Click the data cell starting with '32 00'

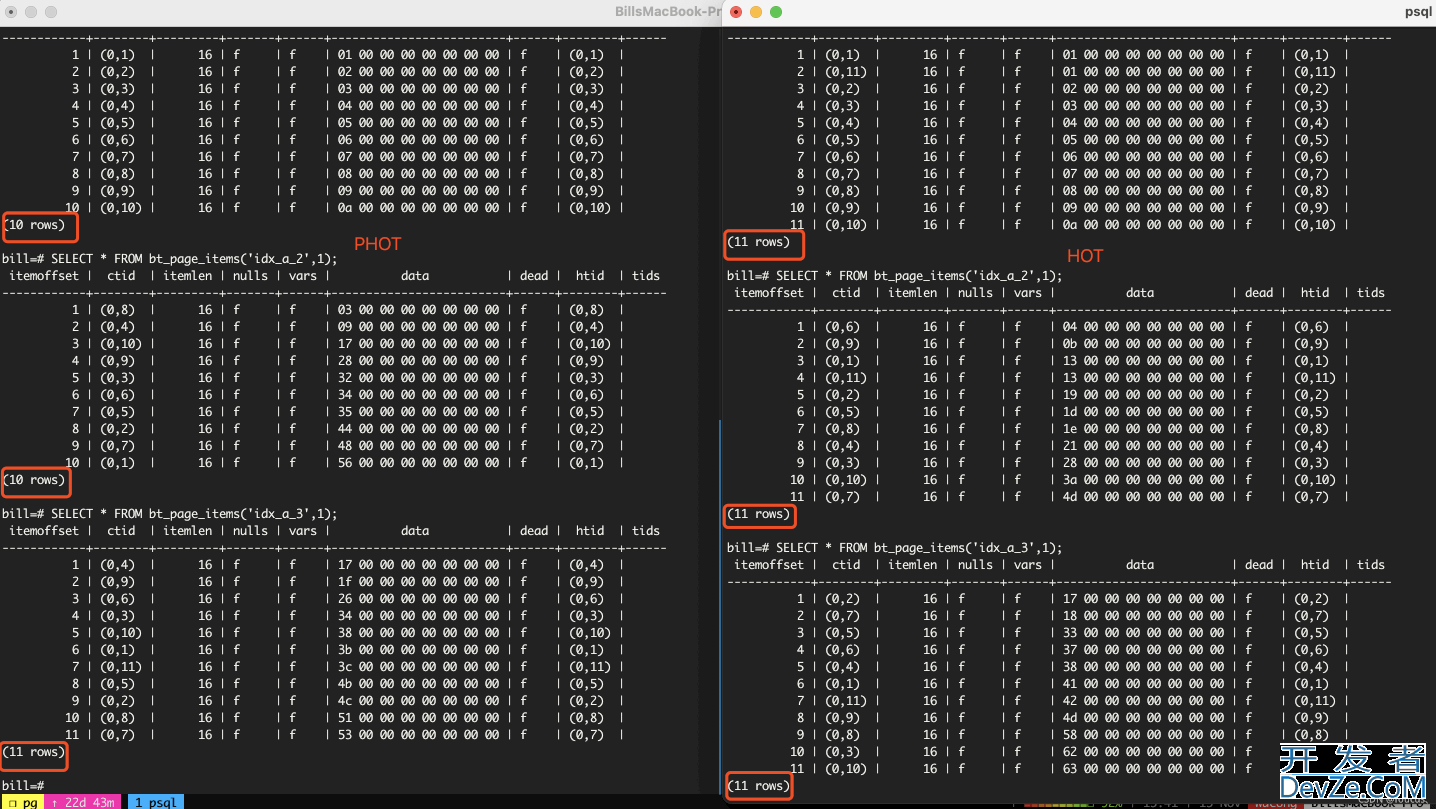(x=418, y=378)
